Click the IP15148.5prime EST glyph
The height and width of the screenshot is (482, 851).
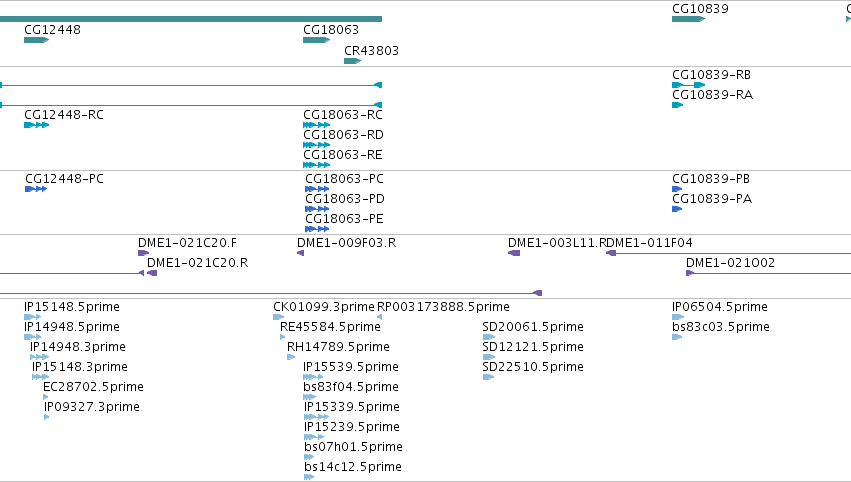click(x=33, y=317)
